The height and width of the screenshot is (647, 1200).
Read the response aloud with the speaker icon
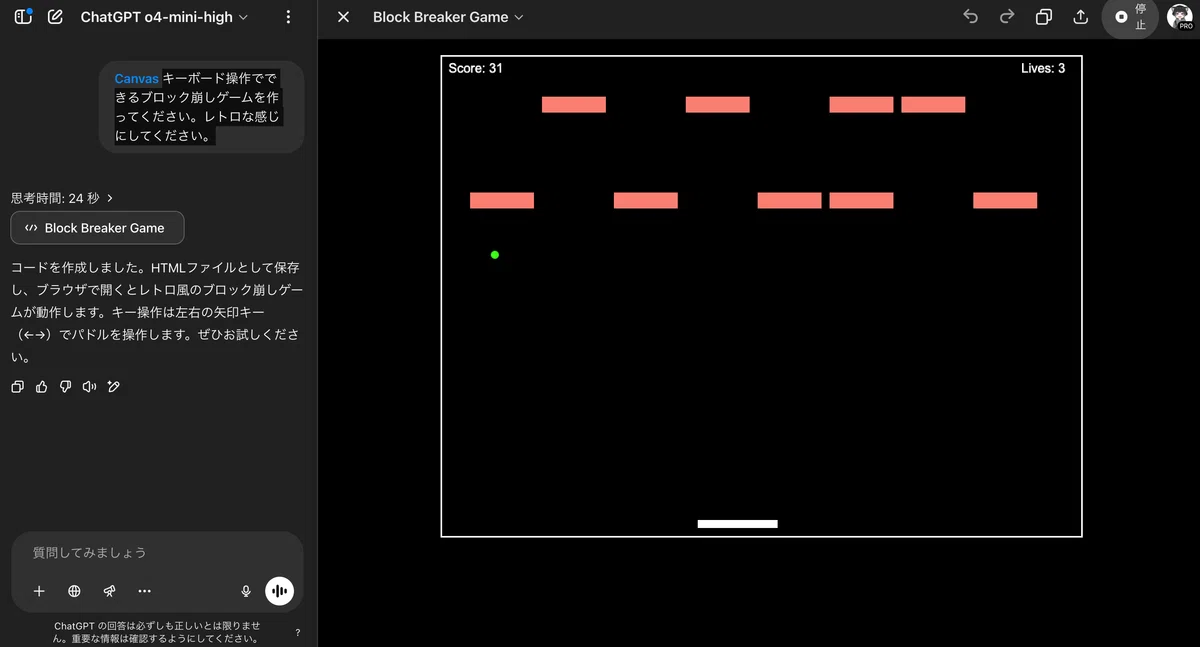(x=89, y=387)
